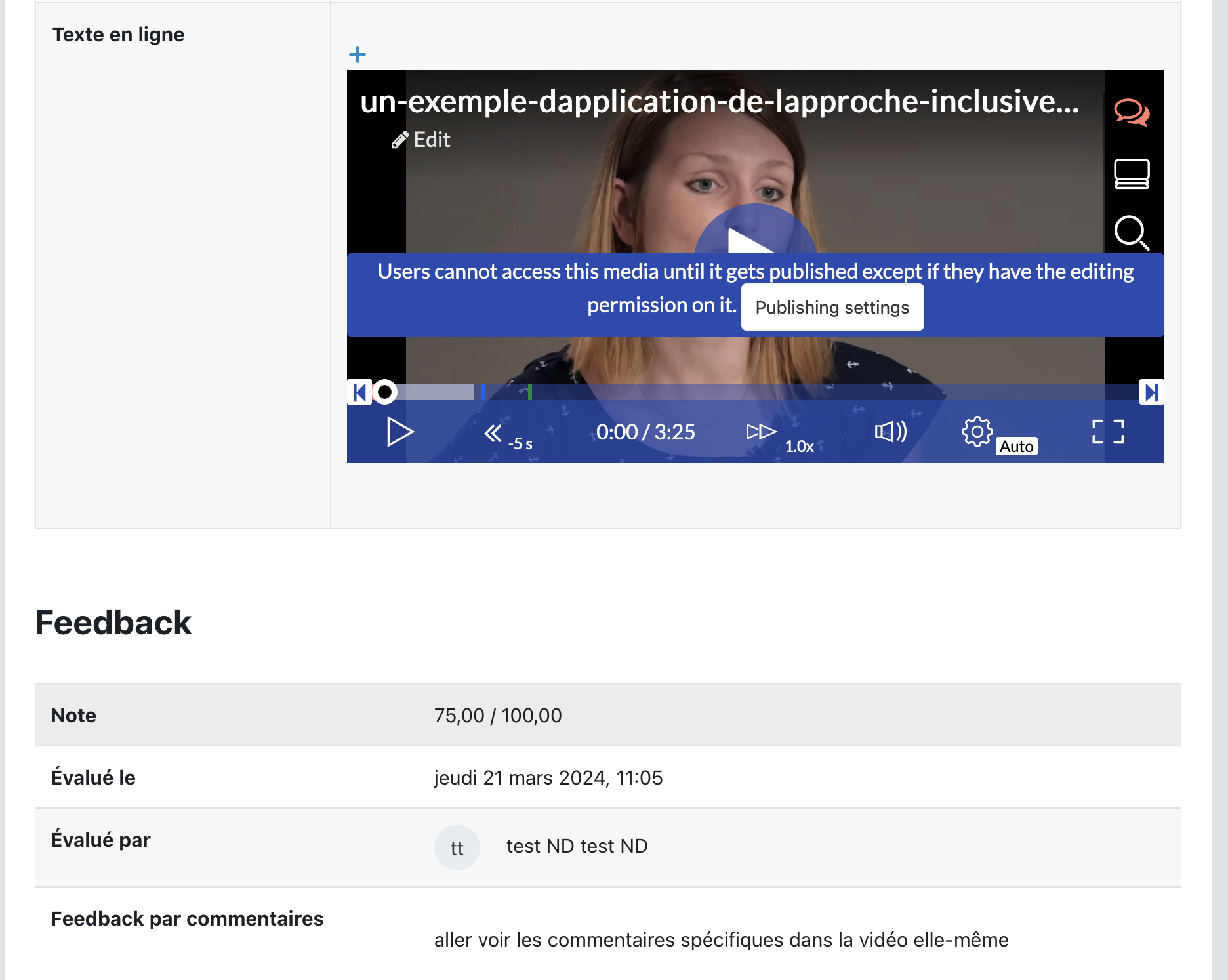The width and height of the screenshot is (1228, 980).
Task: Toggle mute with the speaker icon
Action: 890,432
